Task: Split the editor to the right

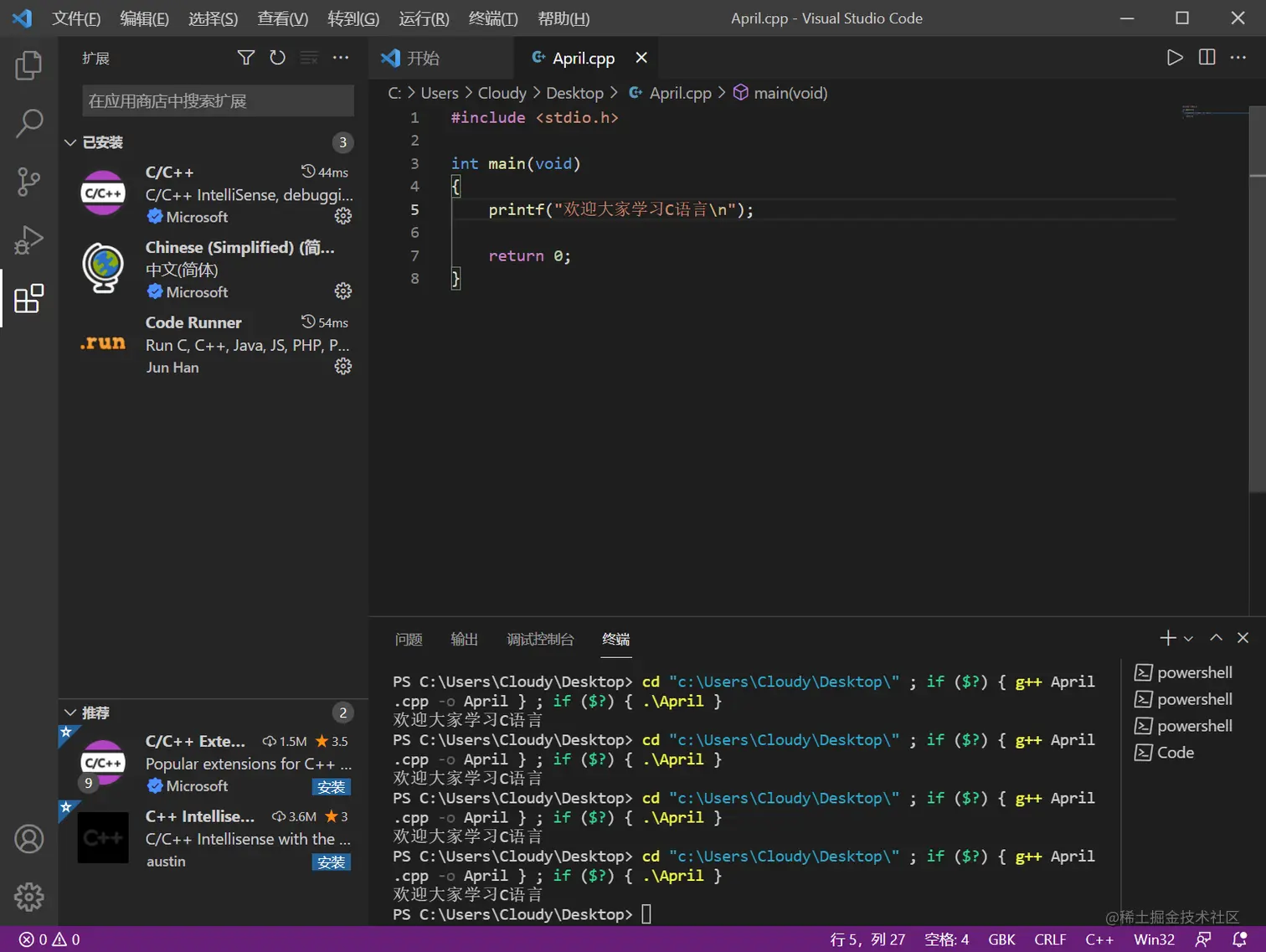Action: pyautogui.click(x=1207, y=58)
